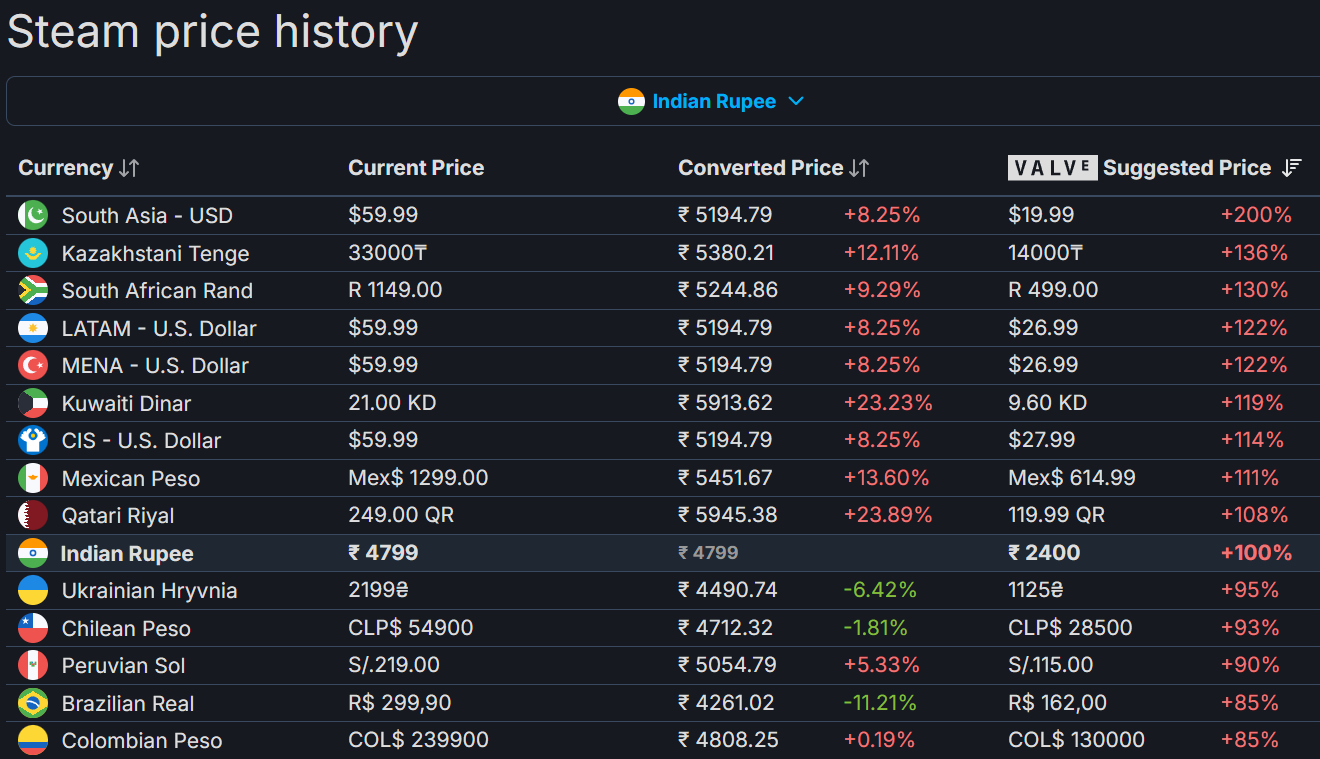This screenshot has height=759, width=1320.
Task: Click the CLP$ 28500 suggested price
Action: tap(1070, 628)
